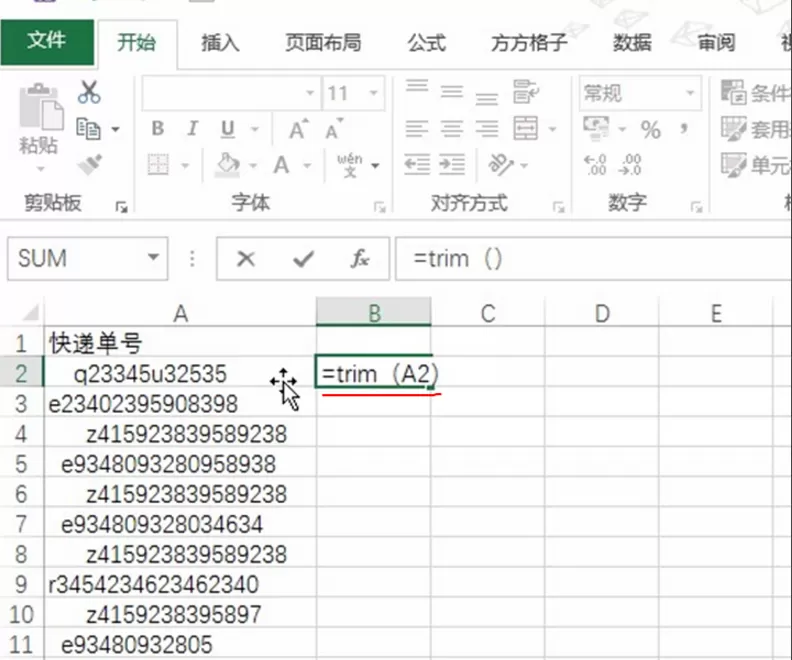The height and width of the screenshot is (660, 792).
Task: Open the Underline style dropdown
Action: pyautogui.click(x=255, y=130)
